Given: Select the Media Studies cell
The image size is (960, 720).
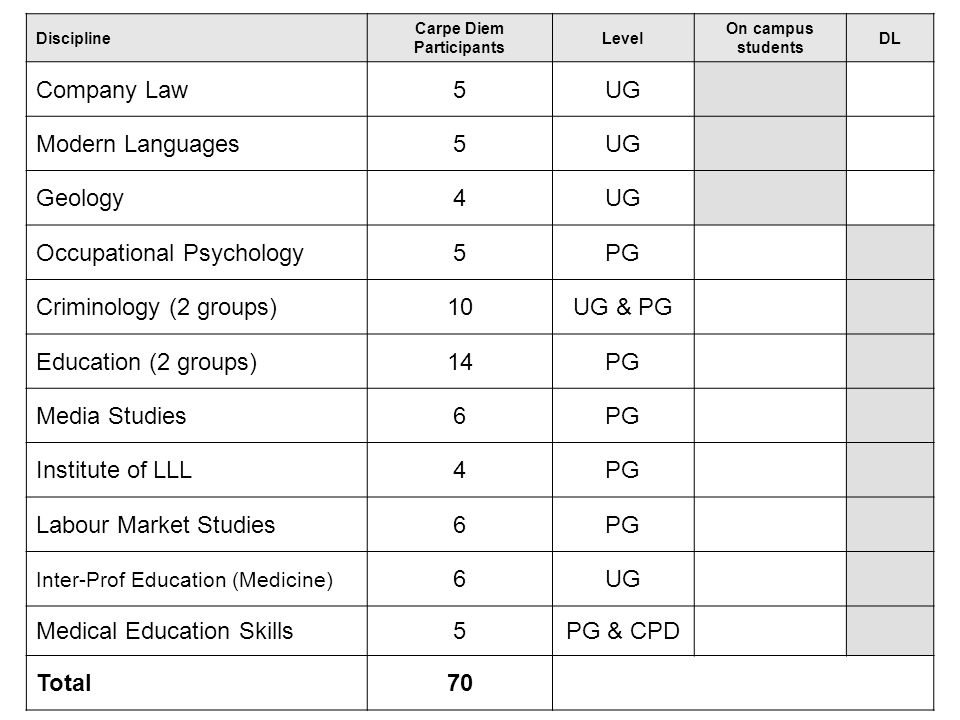Looking at the screenshot, I should pos(197,416).
